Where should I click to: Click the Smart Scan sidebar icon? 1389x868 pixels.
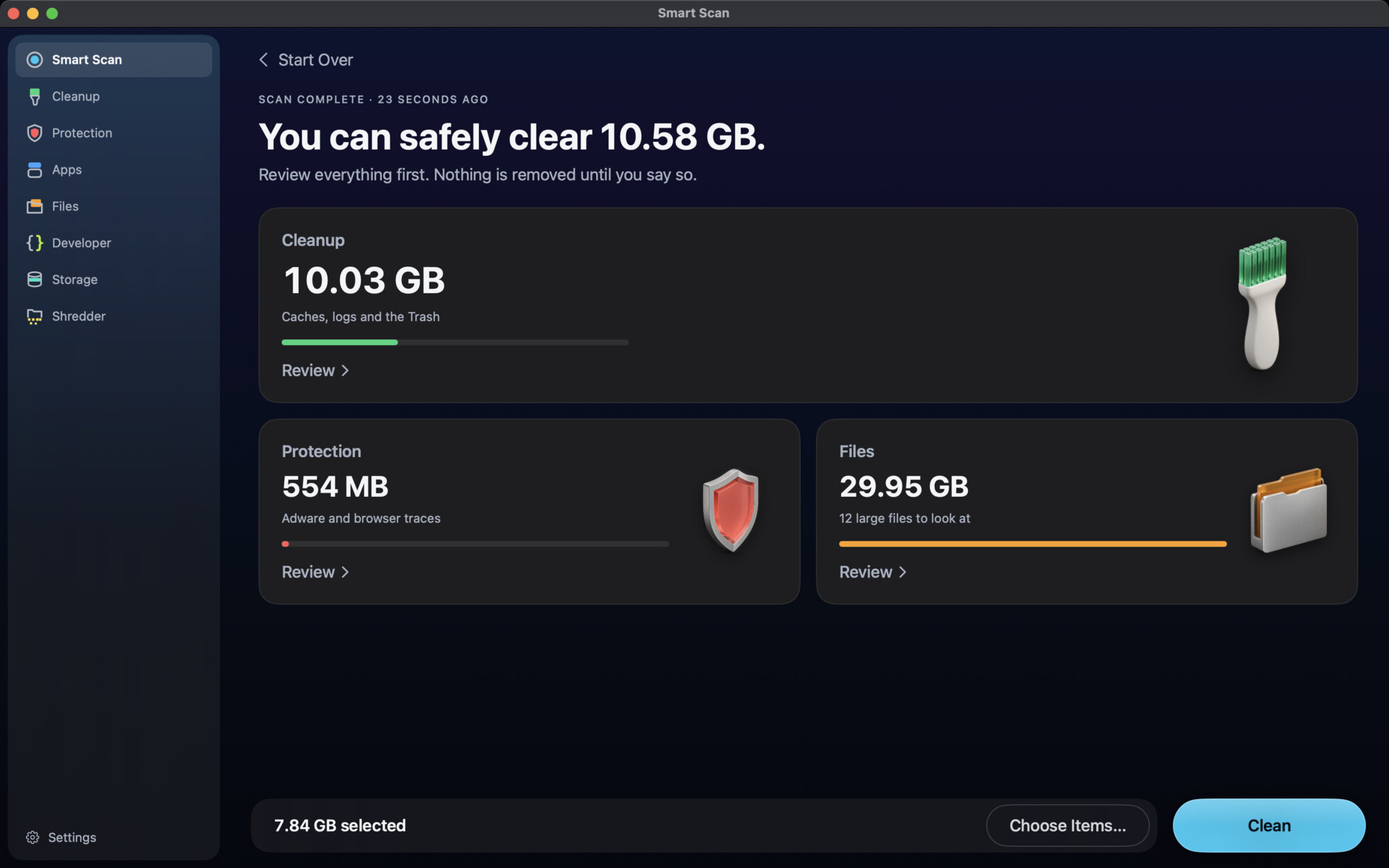(x=34, y=60)
